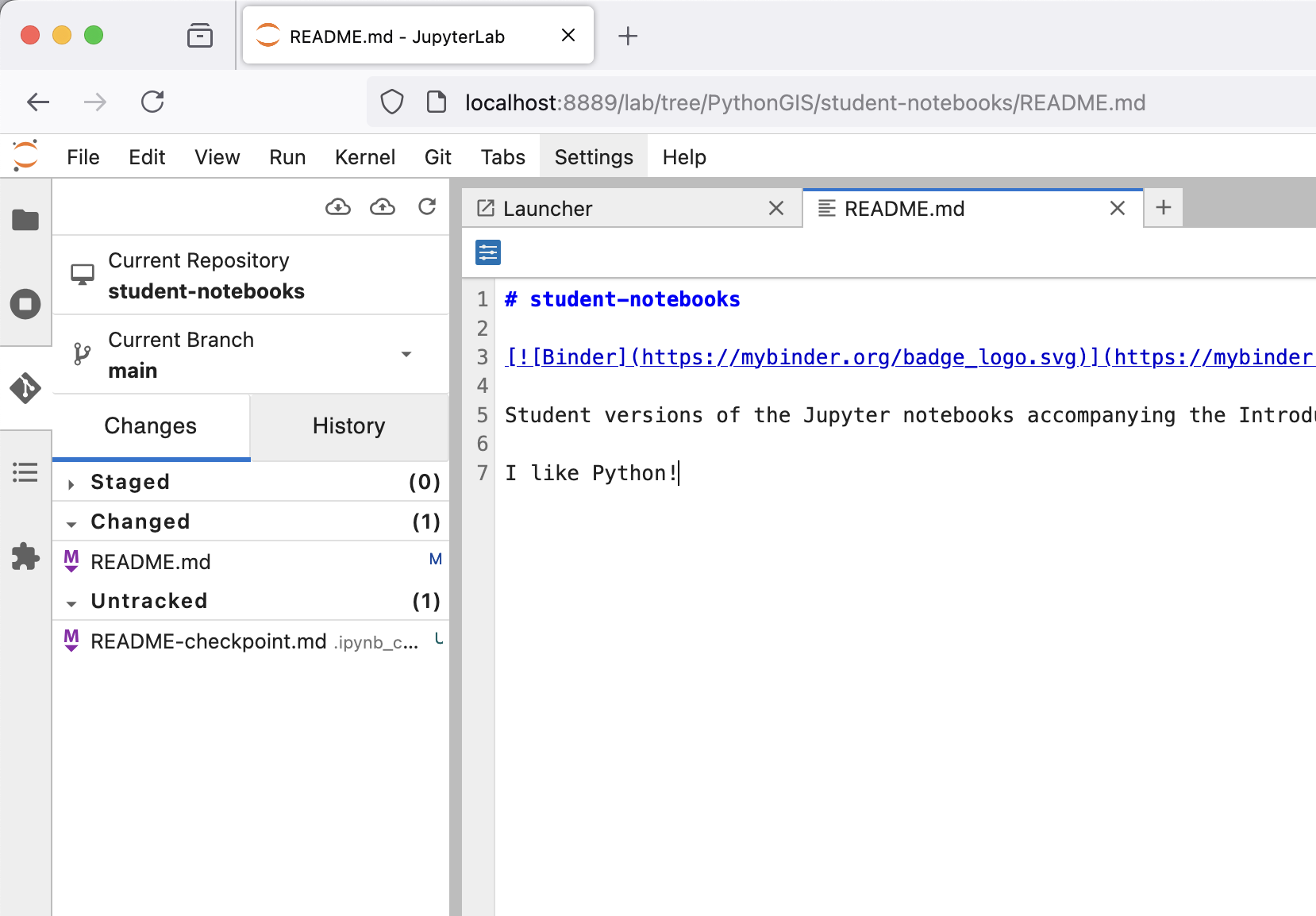Click the Current Repository monitor icon
The image size is (1316, 916).
(x=83, y=275)
